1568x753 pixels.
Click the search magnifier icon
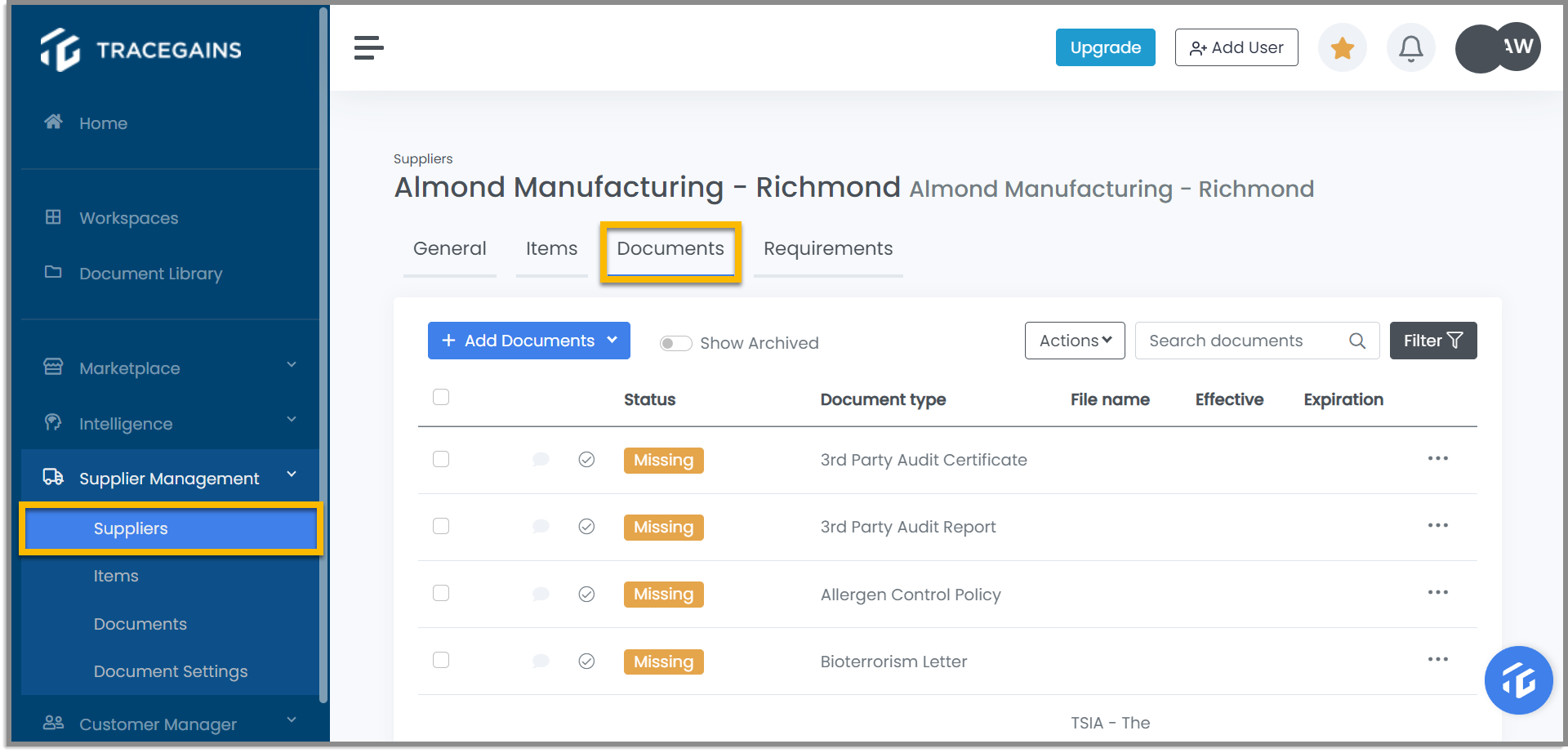pos(1357,341)
